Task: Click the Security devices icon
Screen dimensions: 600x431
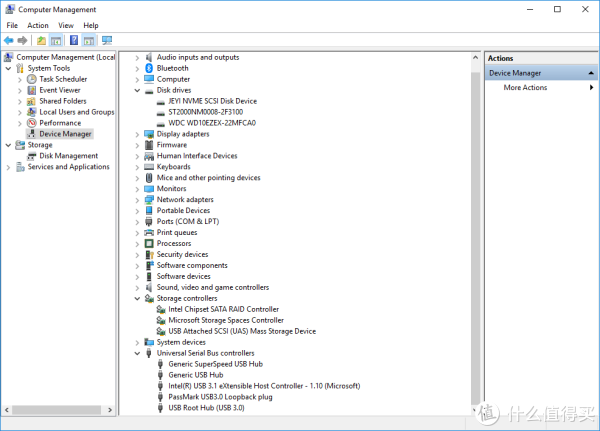Action: point(149,255)
